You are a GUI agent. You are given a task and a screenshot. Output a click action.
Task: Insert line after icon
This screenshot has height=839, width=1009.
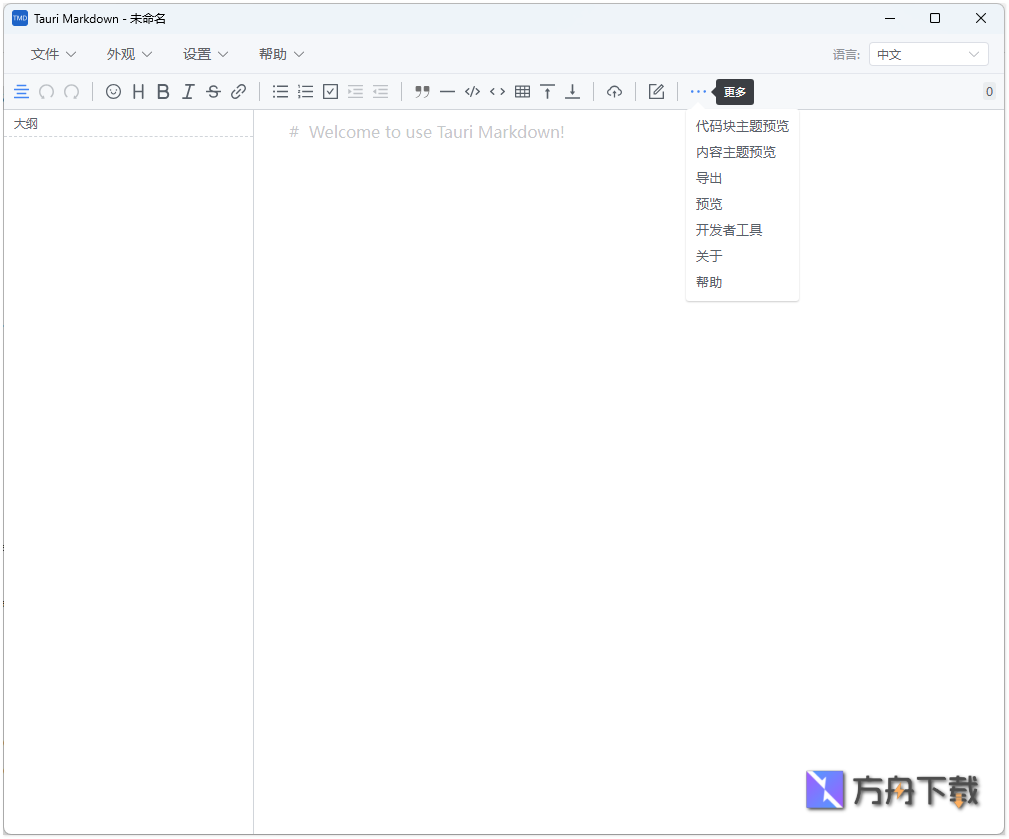(x=572, y=92)
